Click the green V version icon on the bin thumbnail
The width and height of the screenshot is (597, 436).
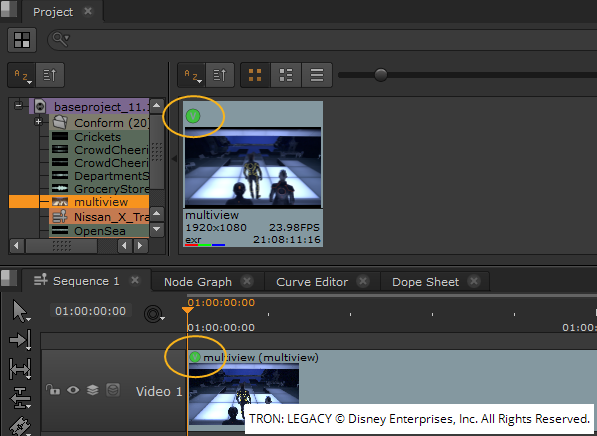click(193, 116)
